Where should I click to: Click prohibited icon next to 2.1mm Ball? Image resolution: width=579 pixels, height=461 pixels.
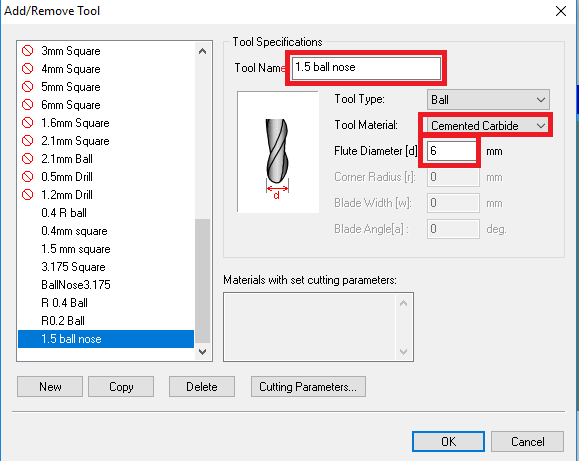click(x=28, y=158)
